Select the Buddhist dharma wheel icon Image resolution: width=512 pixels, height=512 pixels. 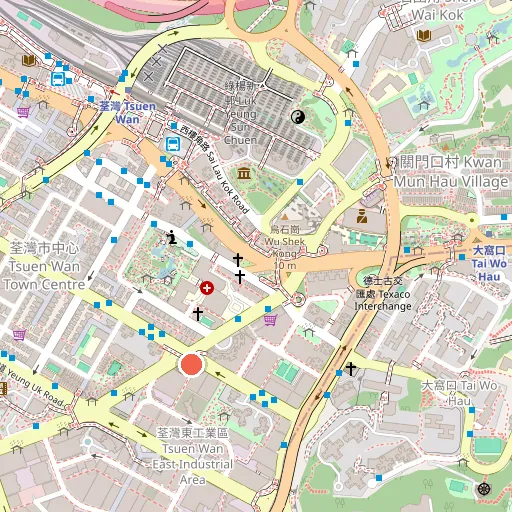click(x=484, y=489)
